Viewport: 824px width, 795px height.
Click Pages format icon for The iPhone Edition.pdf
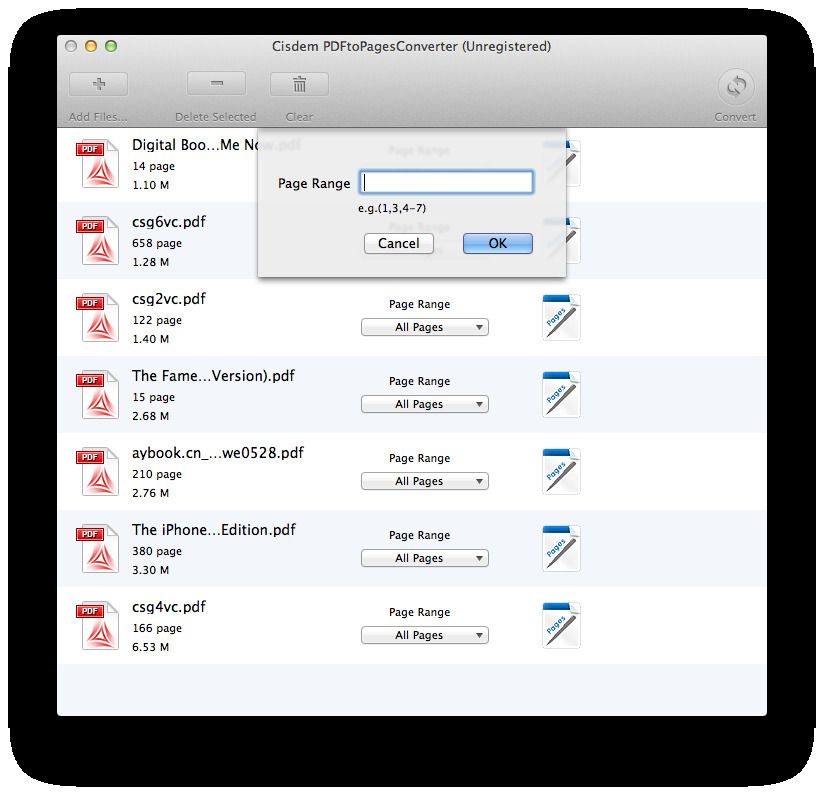[x=561, y=548]
